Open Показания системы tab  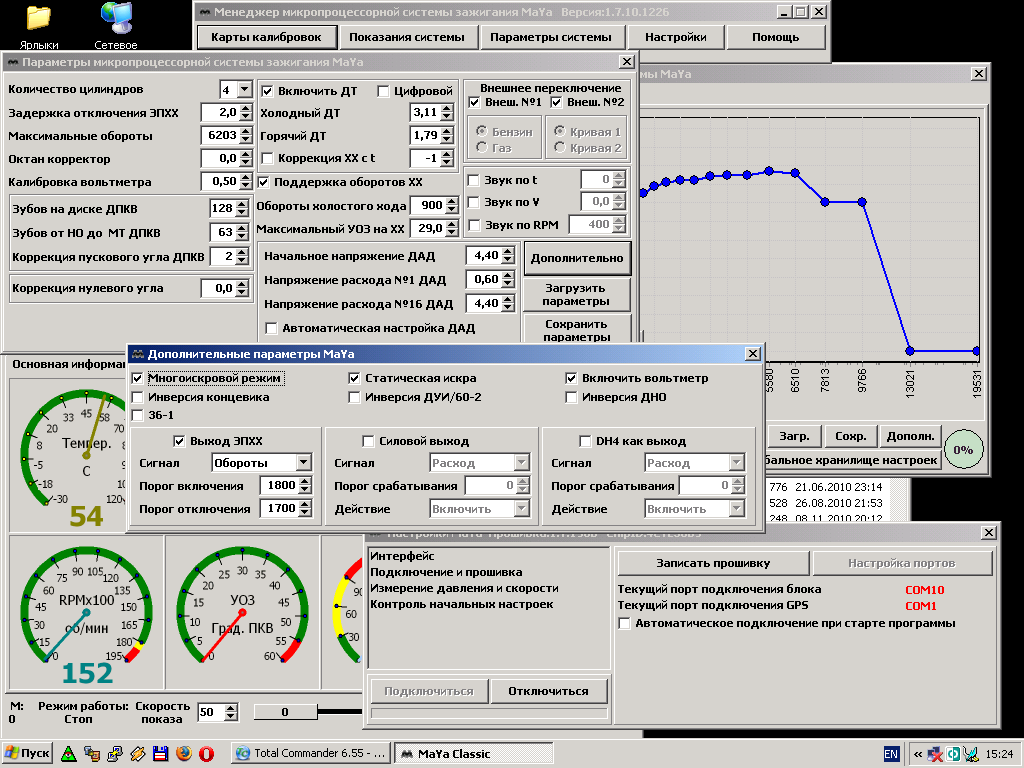point(407,37)
